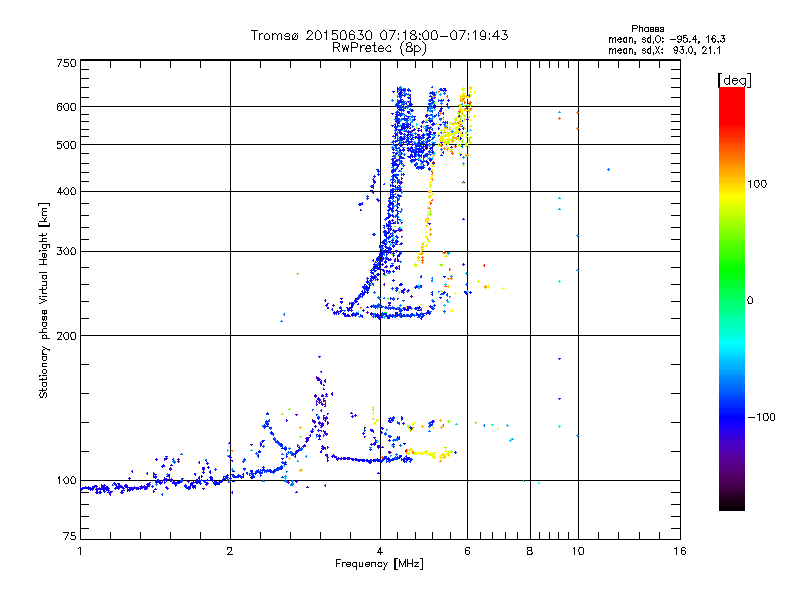The height and width of the screenshot is (600, 800).
Task: Click the y-axis tick label '75'
Action: tap(70, 536)
